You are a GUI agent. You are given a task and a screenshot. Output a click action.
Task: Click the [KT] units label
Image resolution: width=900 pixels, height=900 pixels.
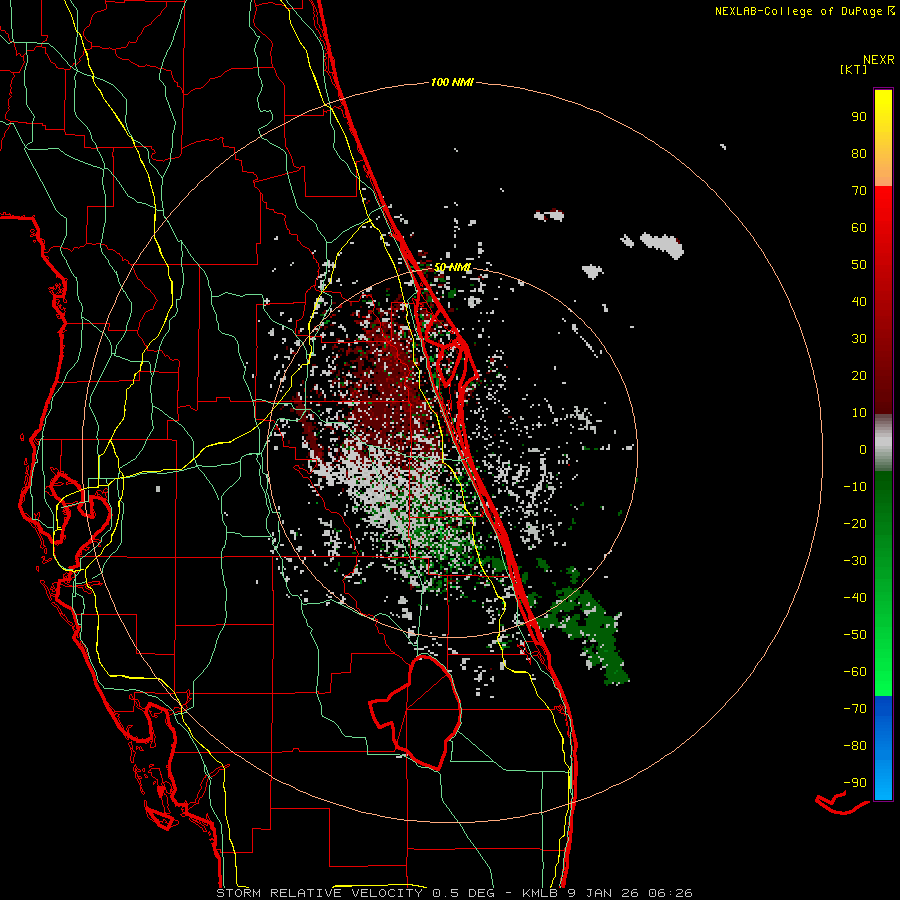[x=854, y=69]
